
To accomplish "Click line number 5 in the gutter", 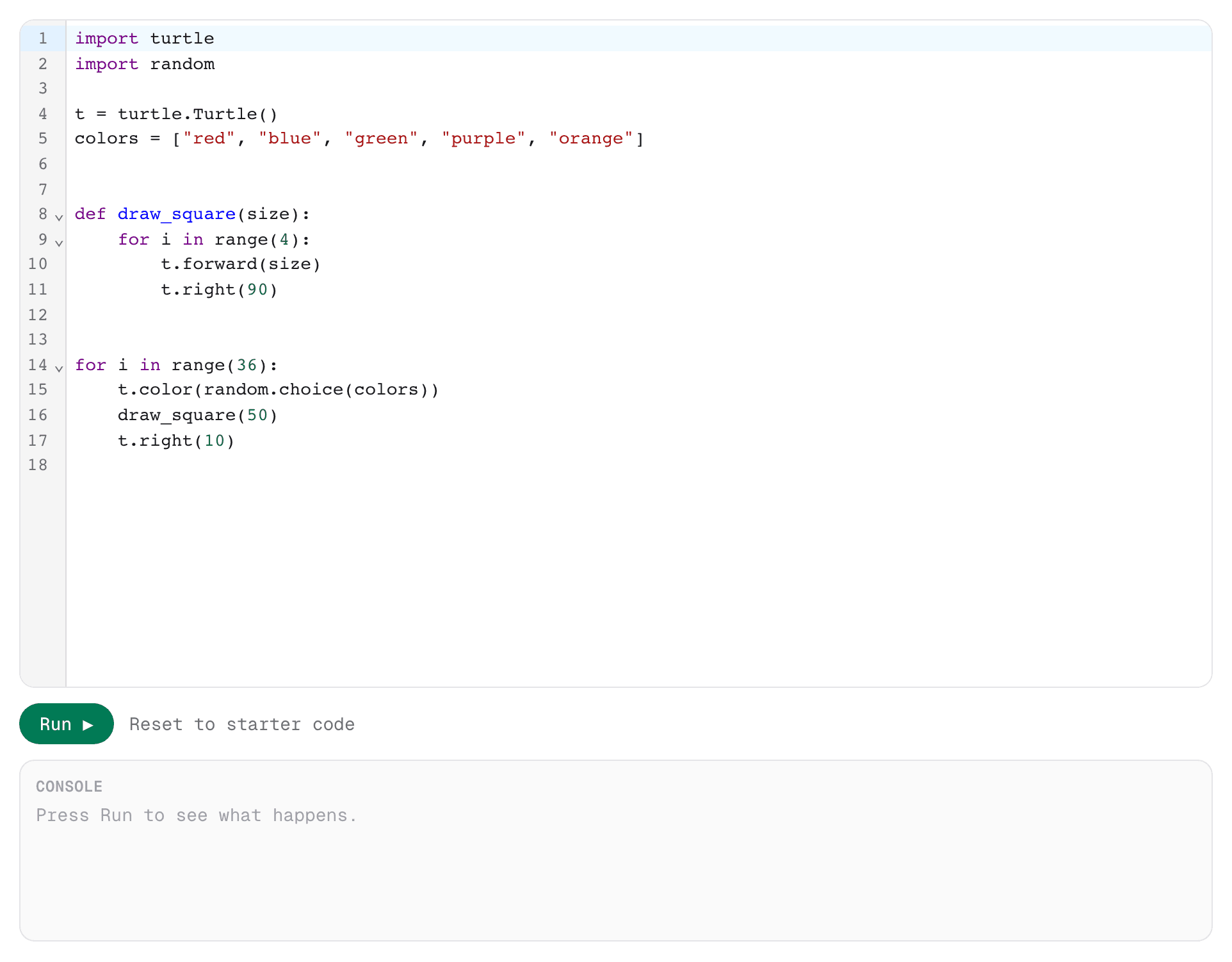I will click(x=43, y=138).
